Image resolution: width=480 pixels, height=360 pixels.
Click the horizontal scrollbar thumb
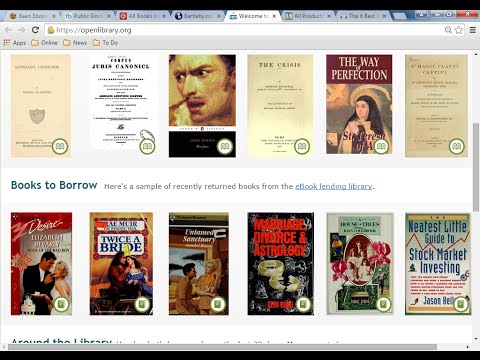click(222, 347)
